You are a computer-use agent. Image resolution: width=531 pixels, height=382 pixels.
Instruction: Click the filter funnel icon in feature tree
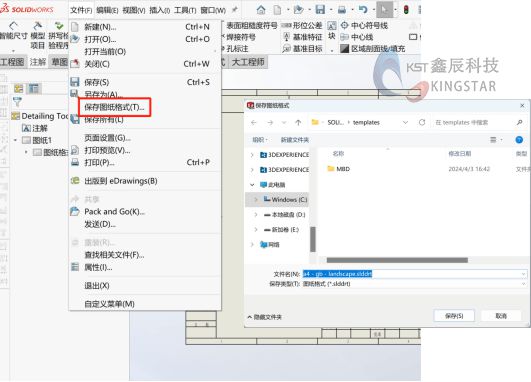(17, 101)
